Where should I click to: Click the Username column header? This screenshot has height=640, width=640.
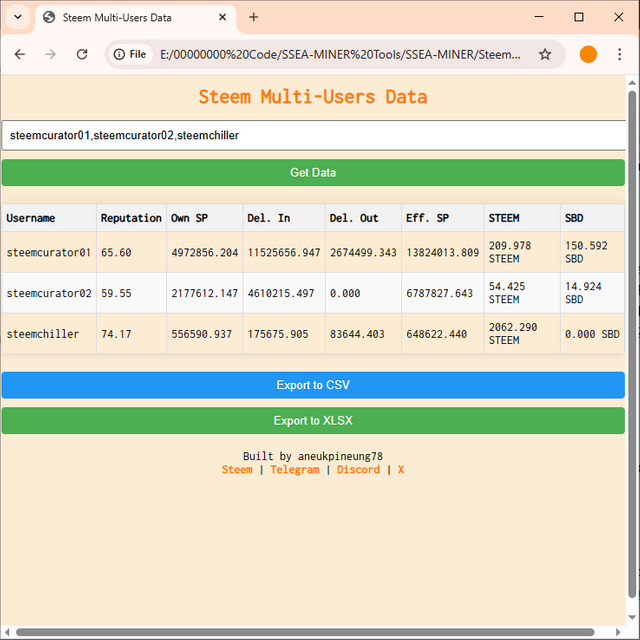pyautogui.click(x=49, y=218)
